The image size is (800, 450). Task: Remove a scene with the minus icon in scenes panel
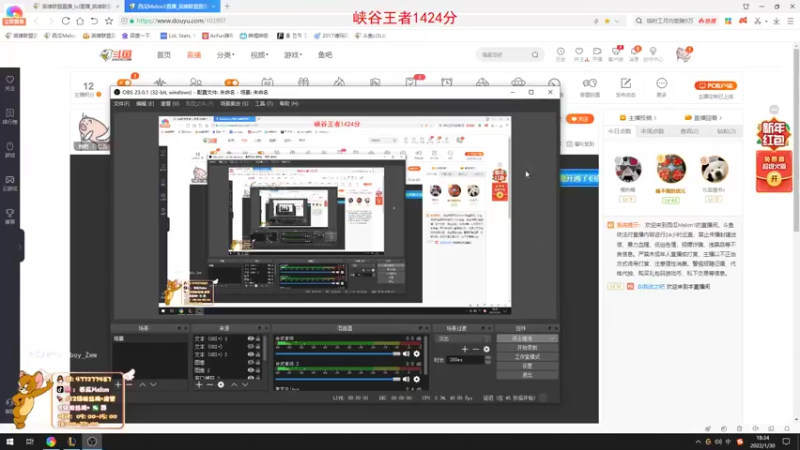click(129, 384)
